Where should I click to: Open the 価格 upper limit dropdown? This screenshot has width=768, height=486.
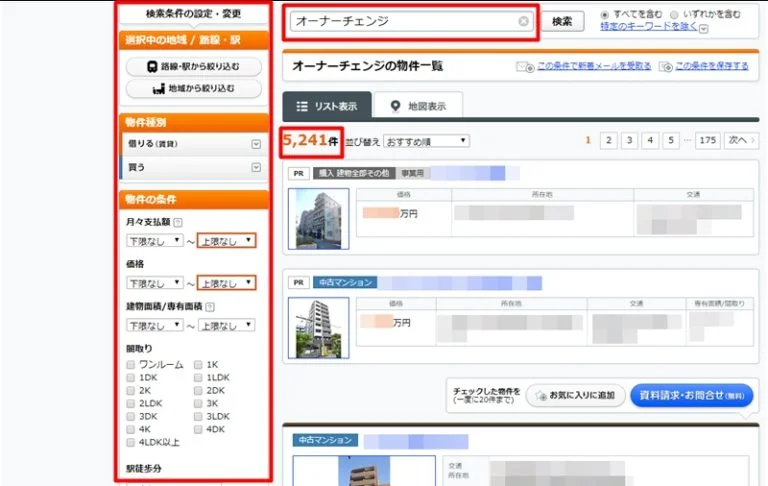pyautogui.click(x=226, y=283)
